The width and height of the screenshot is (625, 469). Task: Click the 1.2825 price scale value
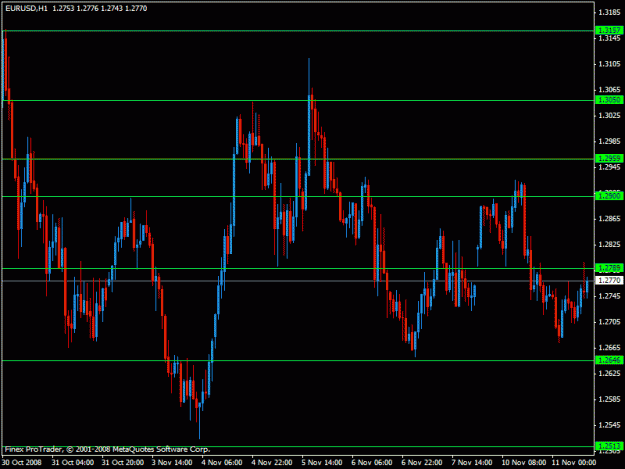pyautogui.click(x=609, y=244)
